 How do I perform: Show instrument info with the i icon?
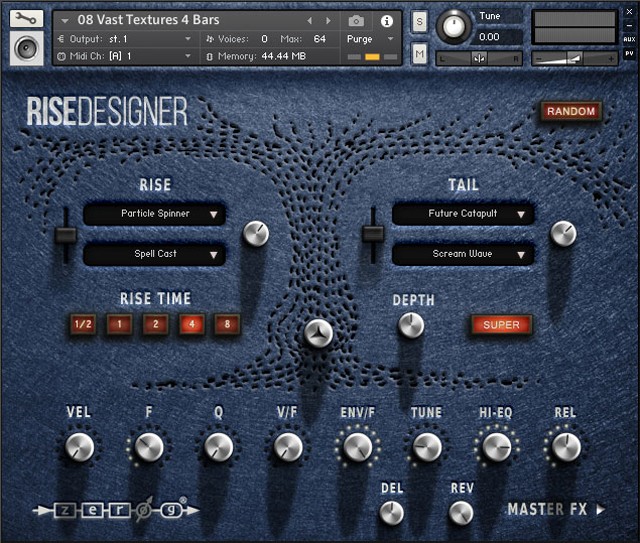[387, 21]
